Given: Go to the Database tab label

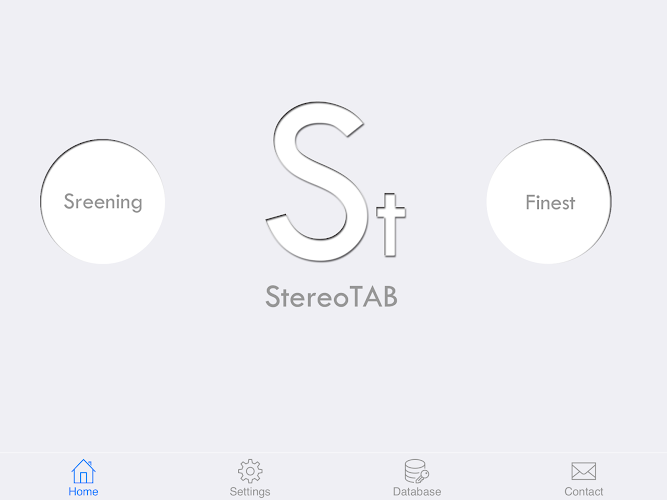Looking at the screenshot, I should coord(417,492).
